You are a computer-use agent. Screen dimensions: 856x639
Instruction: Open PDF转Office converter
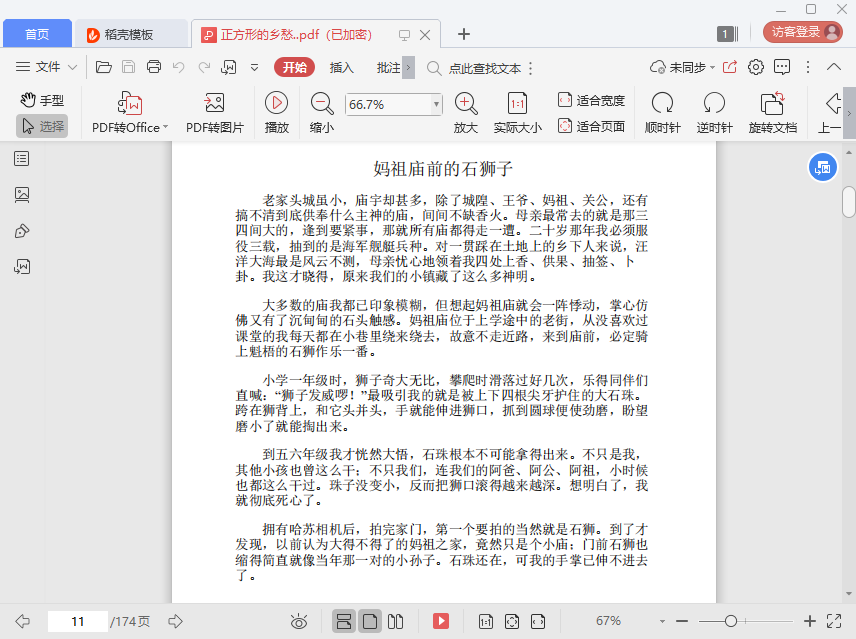click(130, 113)
